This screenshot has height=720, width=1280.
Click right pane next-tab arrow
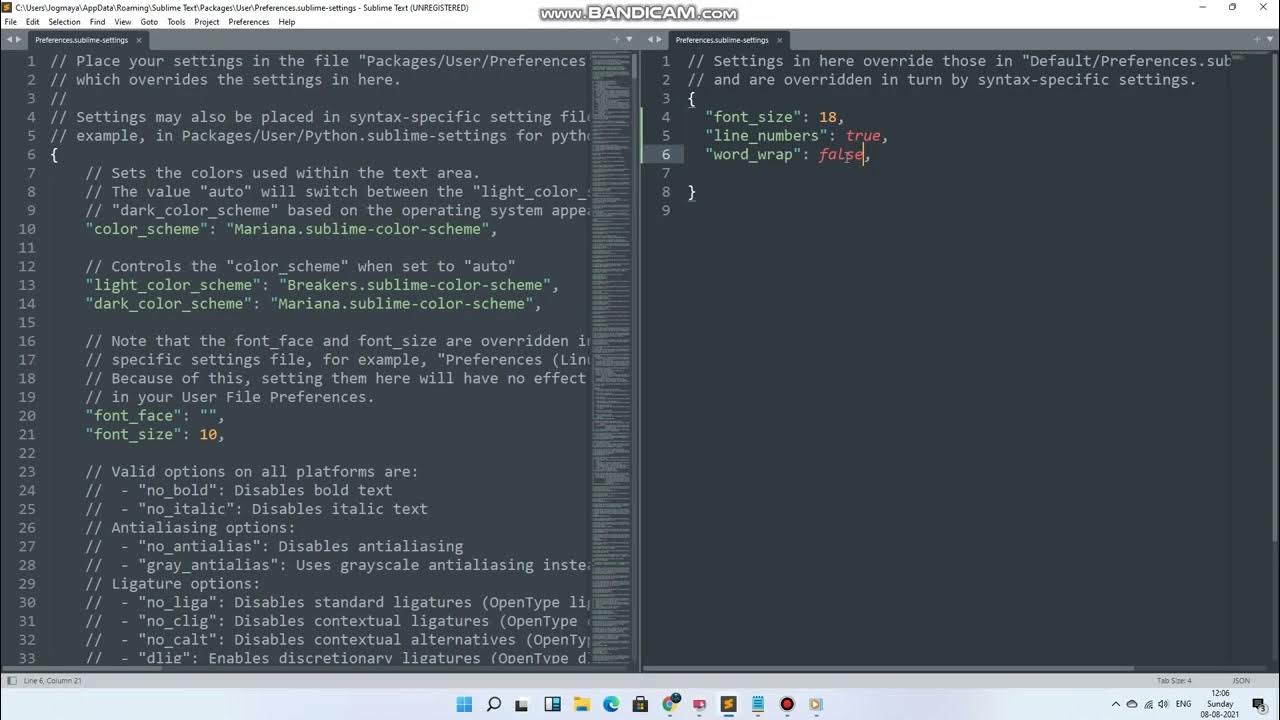[x=660, y=40]
